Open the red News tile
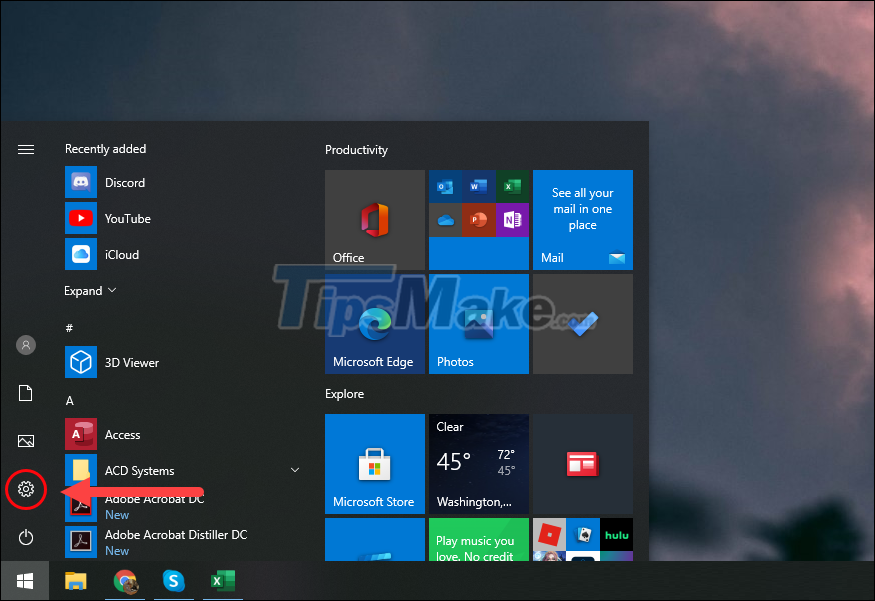 (x=583, y=464)
